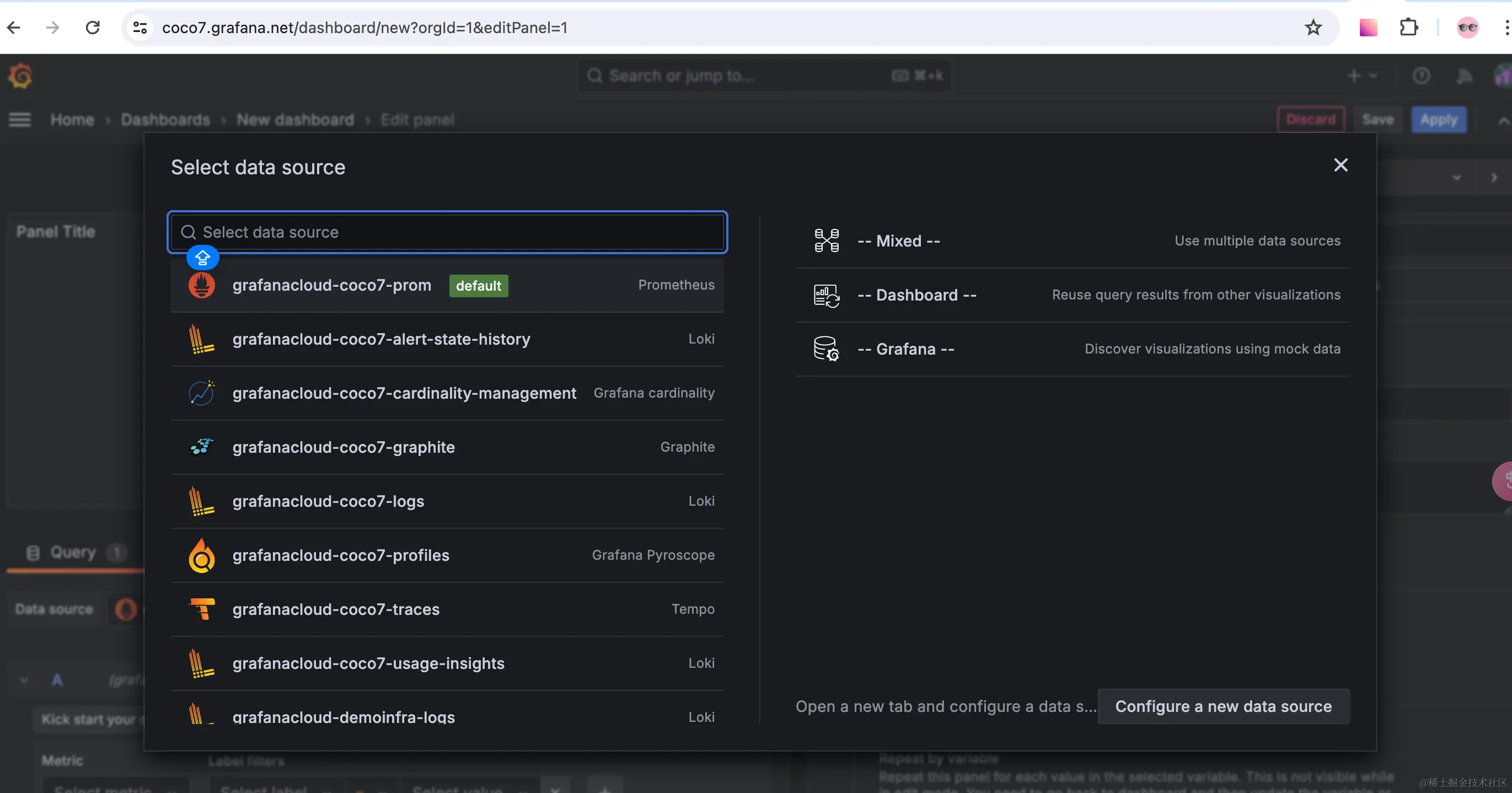Toggle the hamburger navigation menu
Viewport: 1512px width, 793px height.
[x=19, y=120]
